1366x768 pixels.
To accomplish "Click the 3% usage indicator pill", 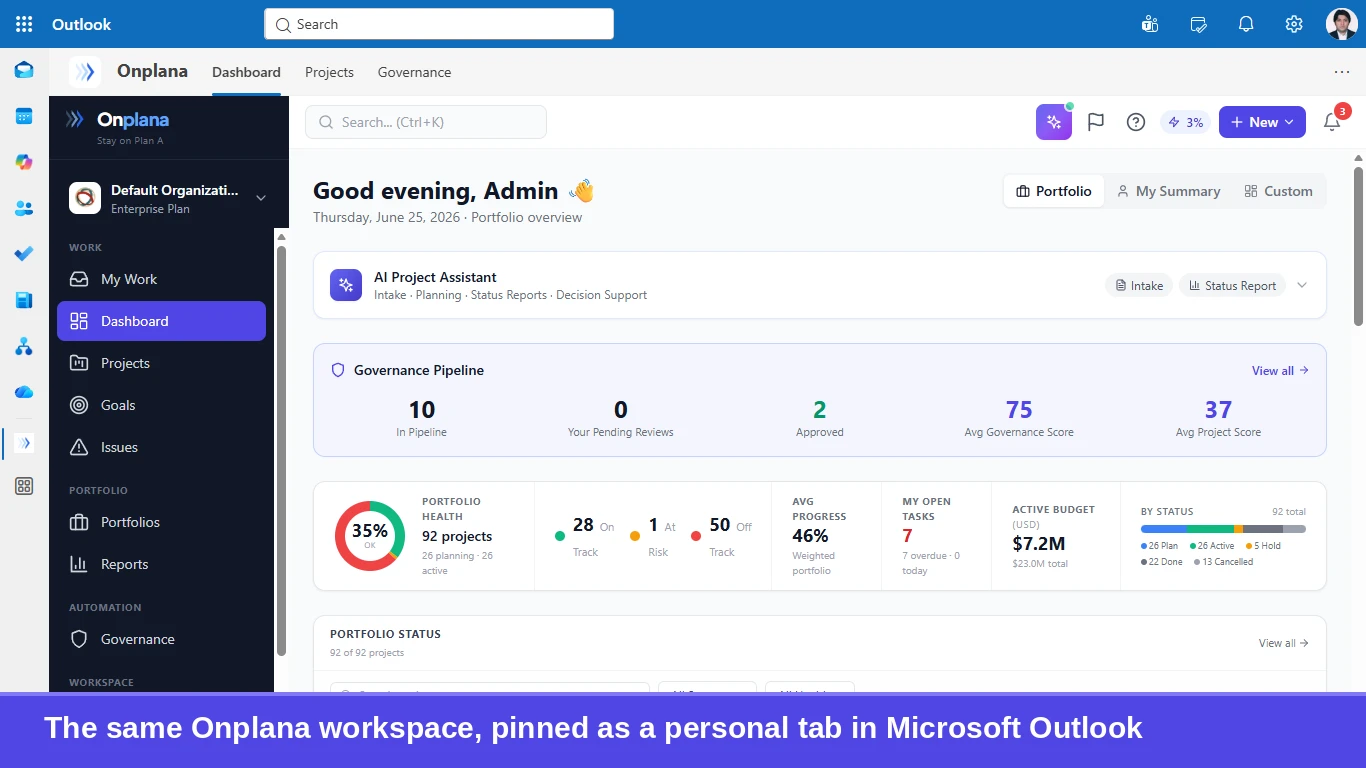I will [x=1186, y=122].
